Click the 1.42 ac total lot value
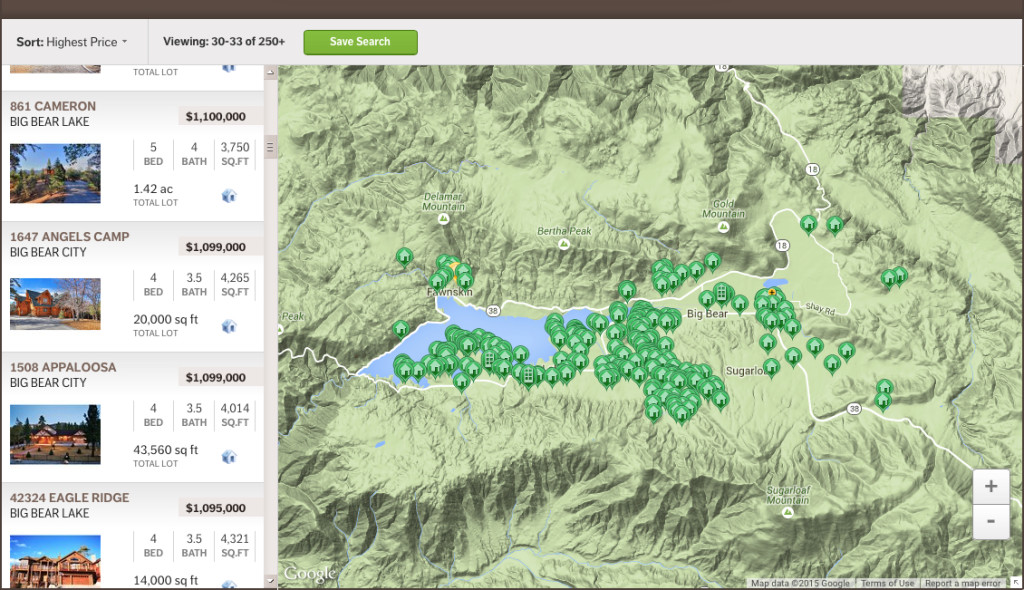Screen dimensions: 1024x590 click(153, 189)
